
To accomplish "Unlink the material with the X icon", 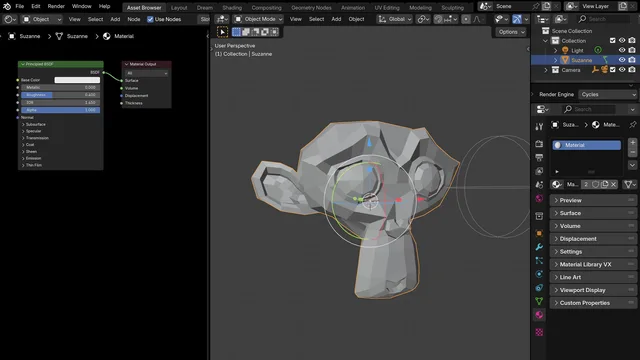I will pos(613,184).
